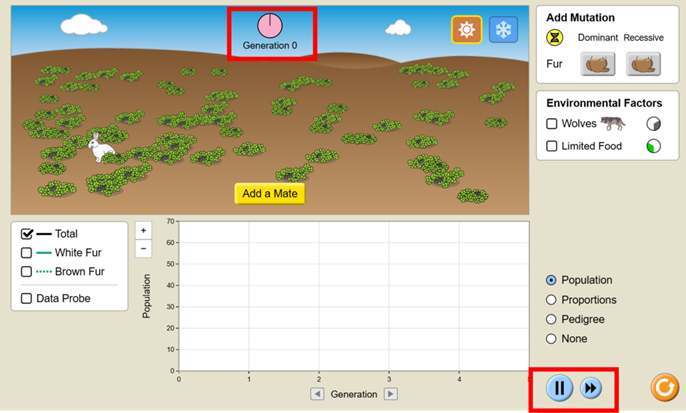Pause the simulation

559,388
